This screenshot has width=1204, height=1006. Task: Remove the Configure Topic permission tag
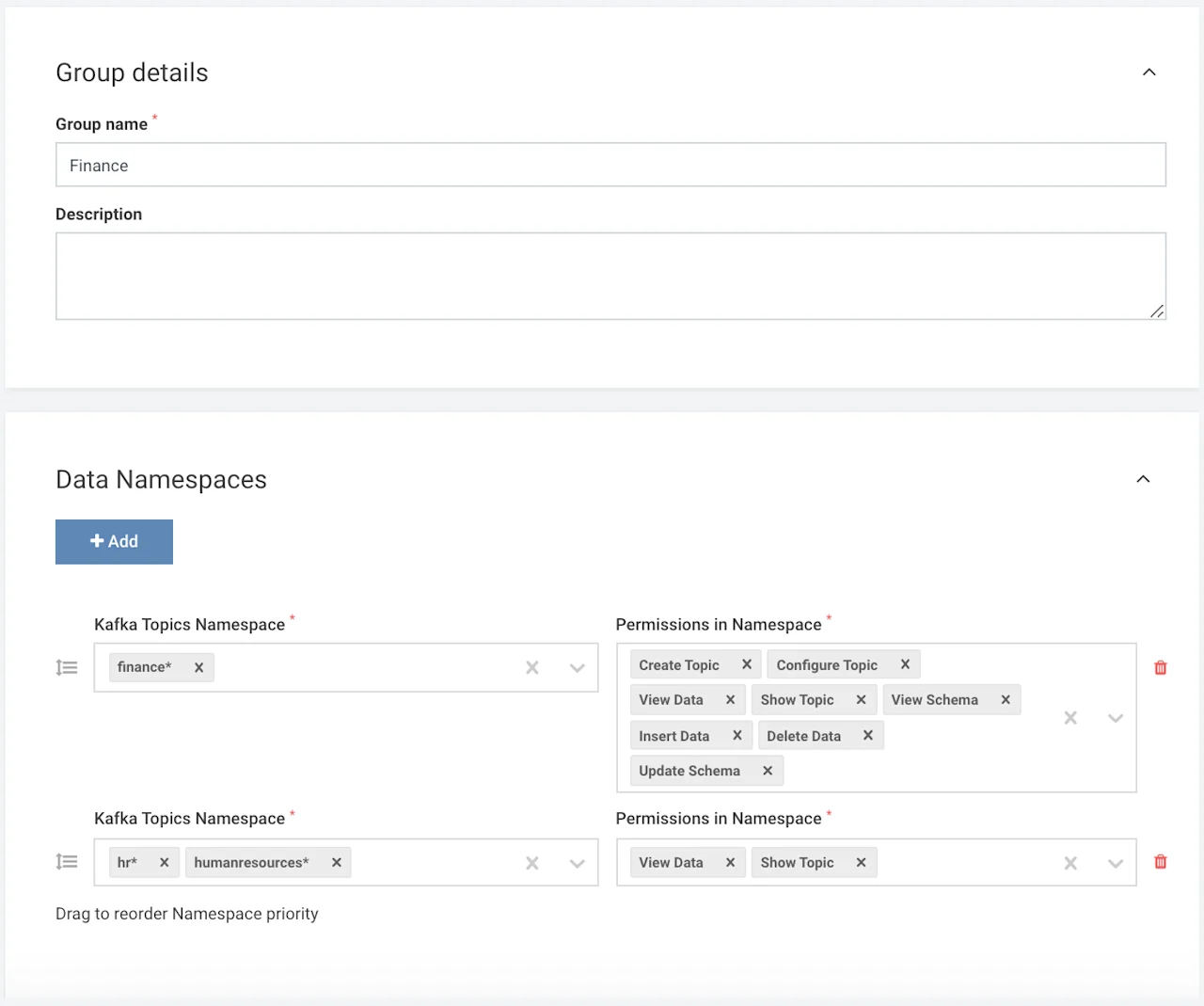click(x=905, y=664)
